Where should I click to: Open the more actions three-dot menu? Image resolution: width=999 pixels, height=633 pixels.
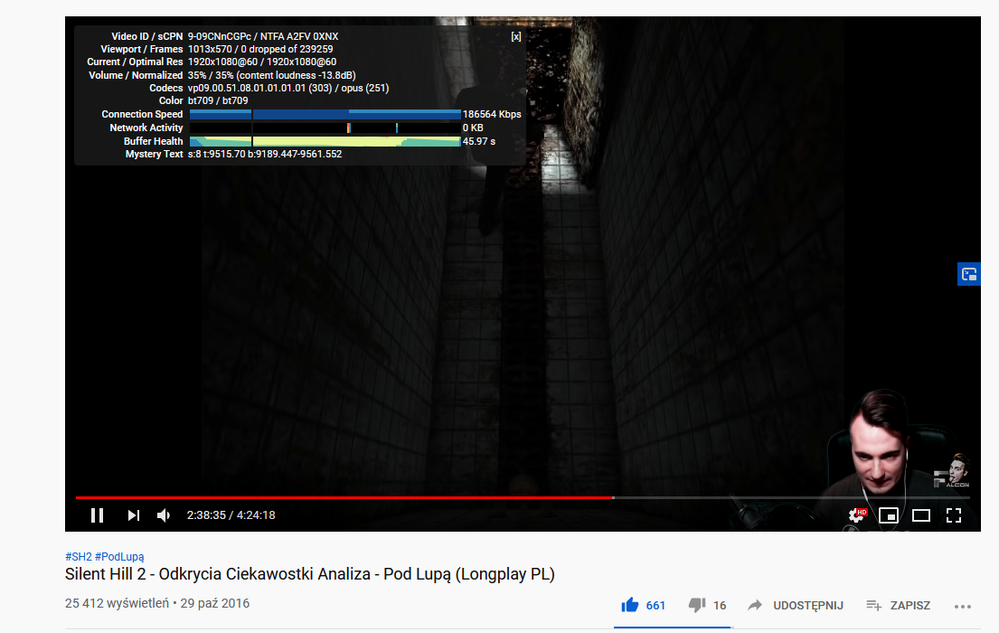963,606
